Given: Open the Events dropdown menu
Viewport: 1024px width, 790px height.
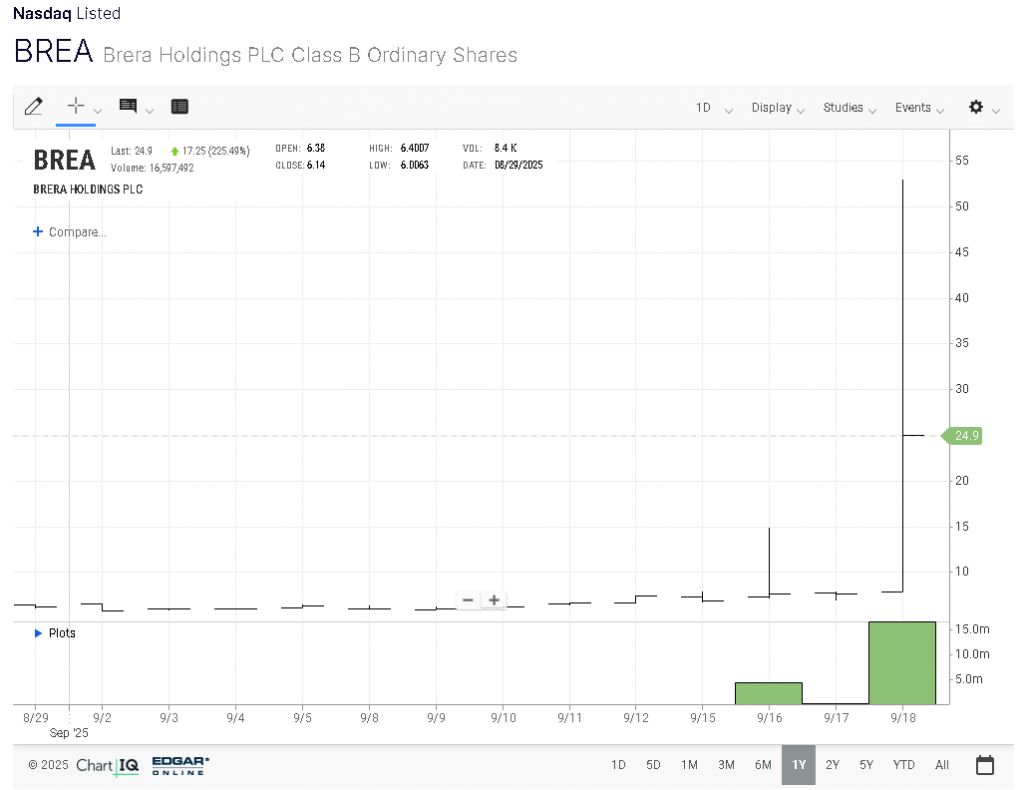Looking at the screenshot, I should (x=919, y=108).
